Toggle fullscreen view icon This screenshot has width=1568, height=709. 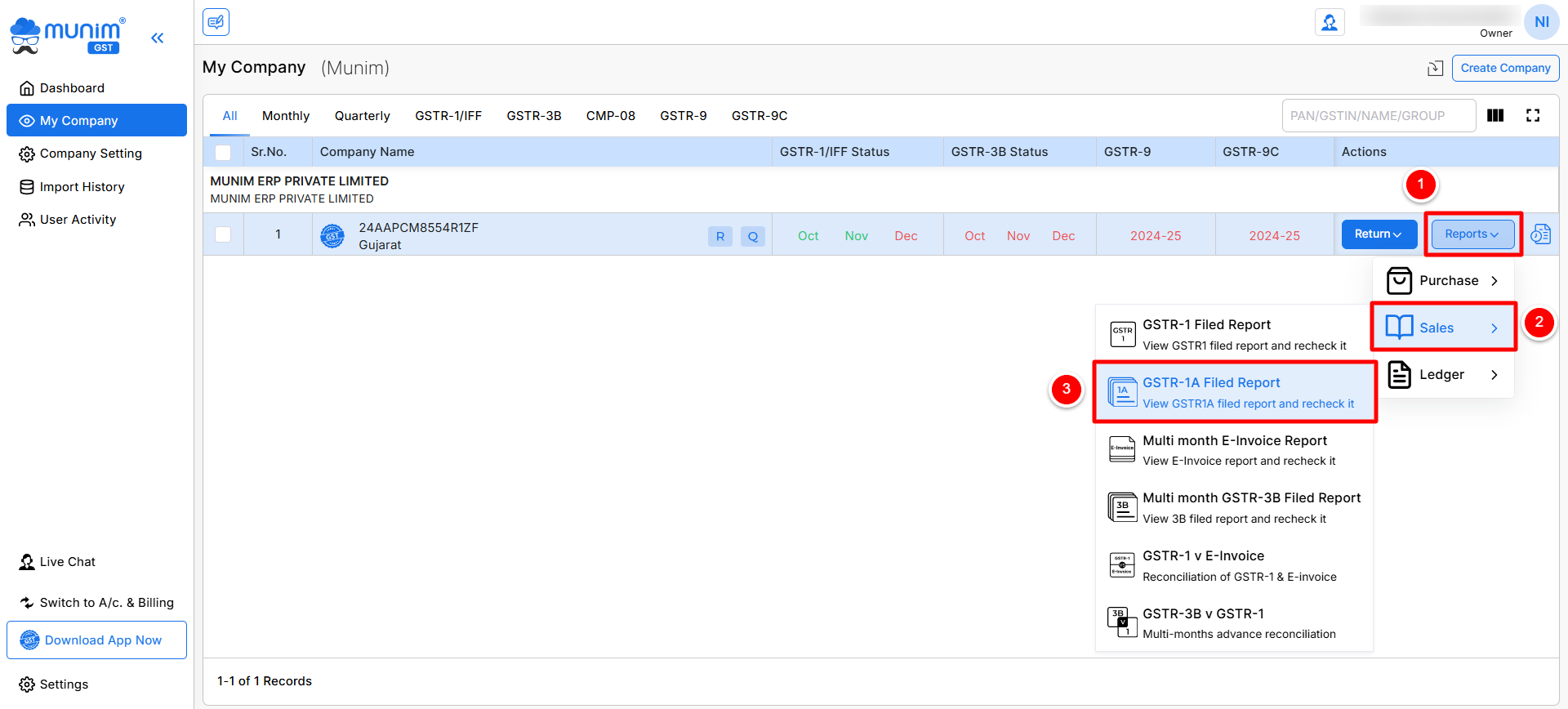pos(1532,116)
